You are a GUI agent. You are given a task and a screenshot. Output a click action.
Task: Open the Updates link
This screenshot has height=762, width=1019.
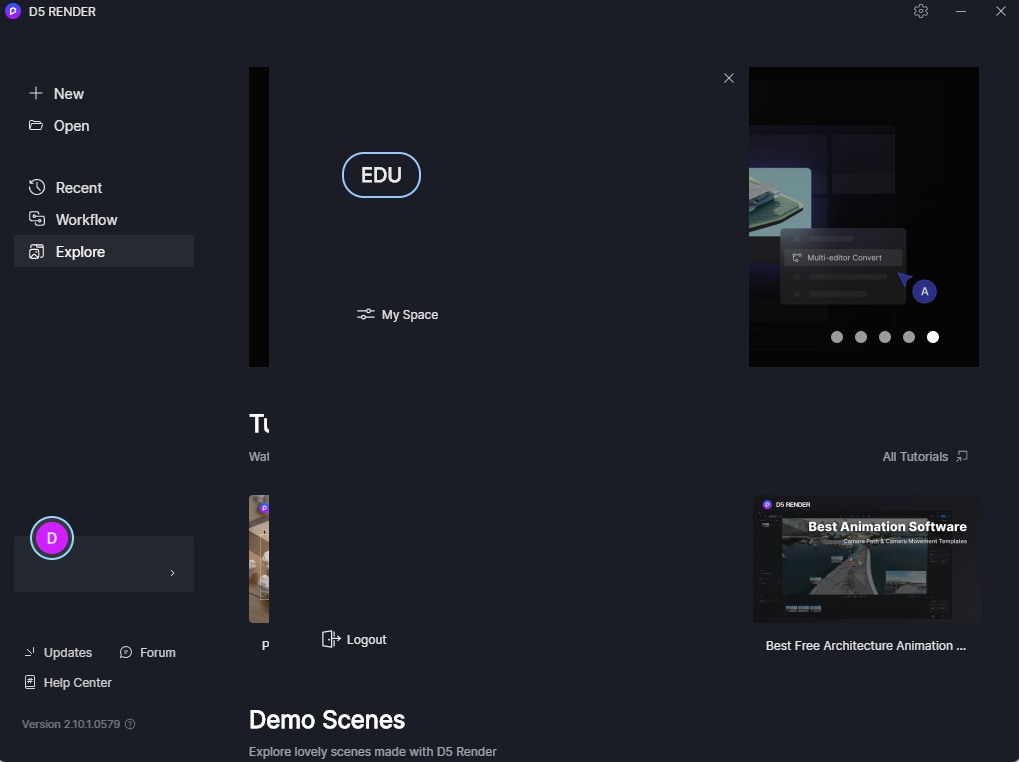click(58, 652)
